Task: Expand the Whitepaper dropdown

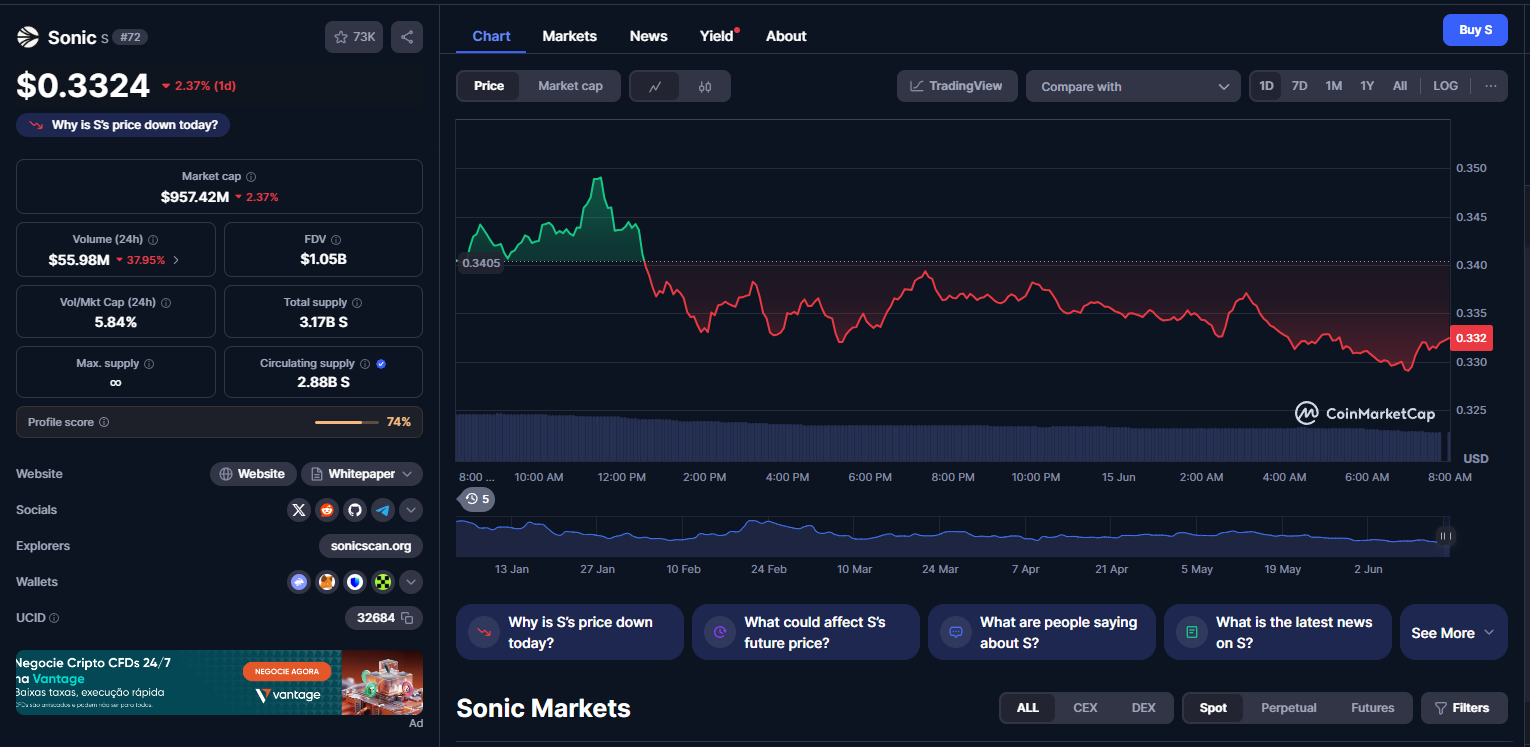Action: coord(362,474)
